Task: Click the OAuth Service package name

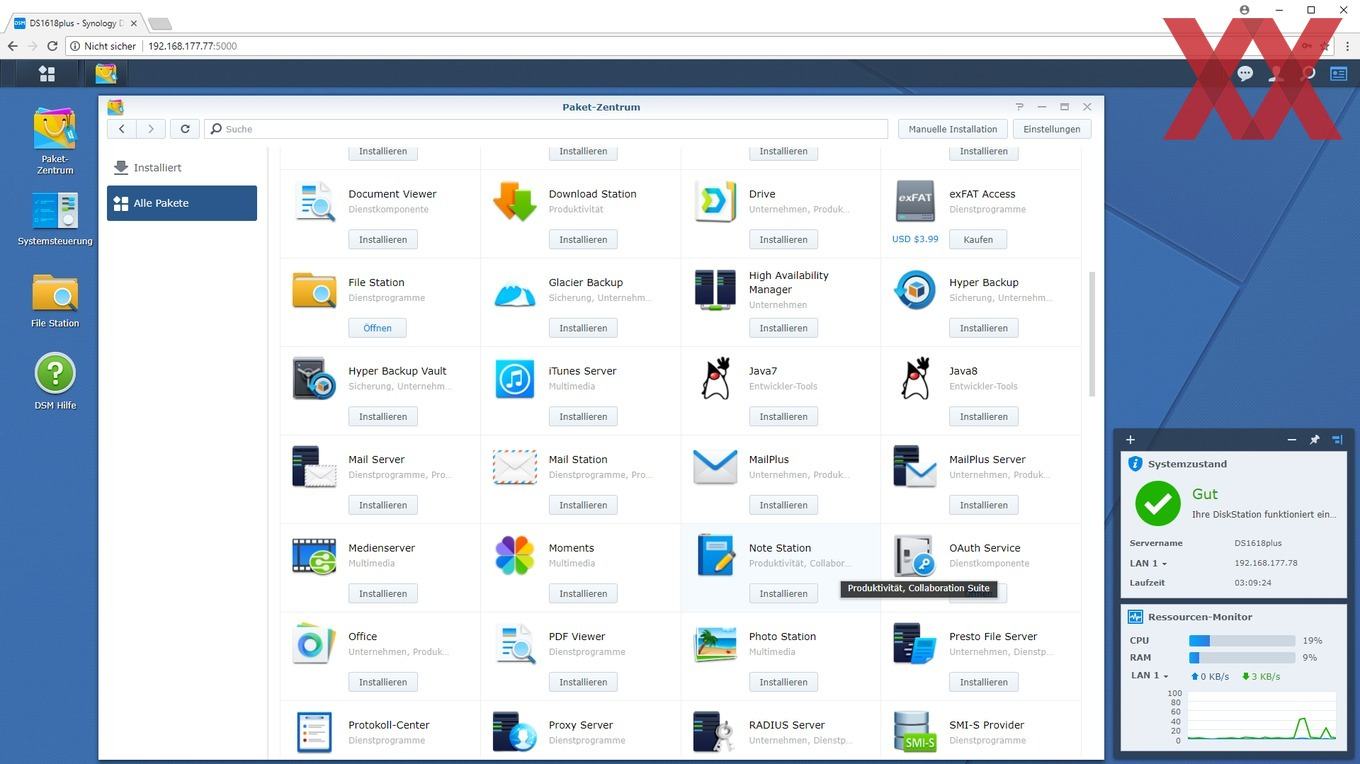Action: tap(985, 548)
